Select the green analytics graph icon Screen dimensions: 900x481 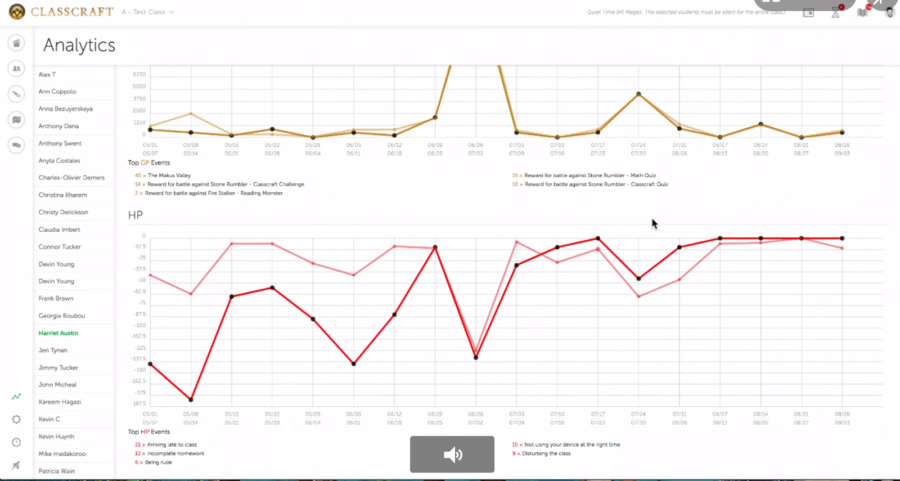click(17, 397)
